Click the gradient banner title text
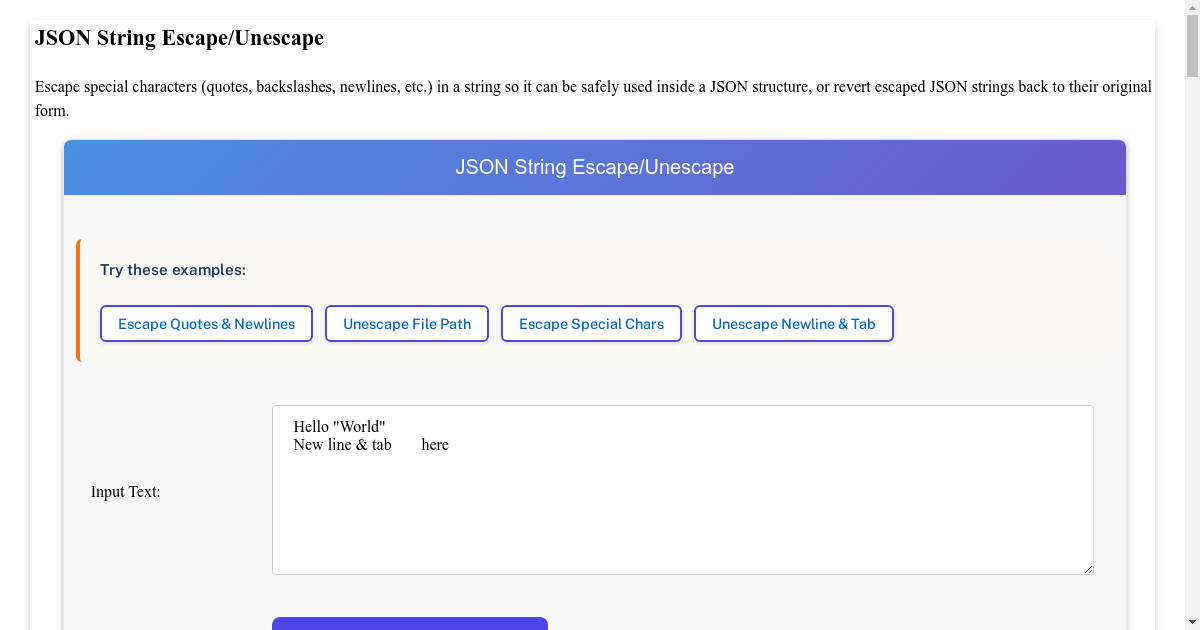Image resolution: width=1200 pixels, height=630 pixels. 594,167
